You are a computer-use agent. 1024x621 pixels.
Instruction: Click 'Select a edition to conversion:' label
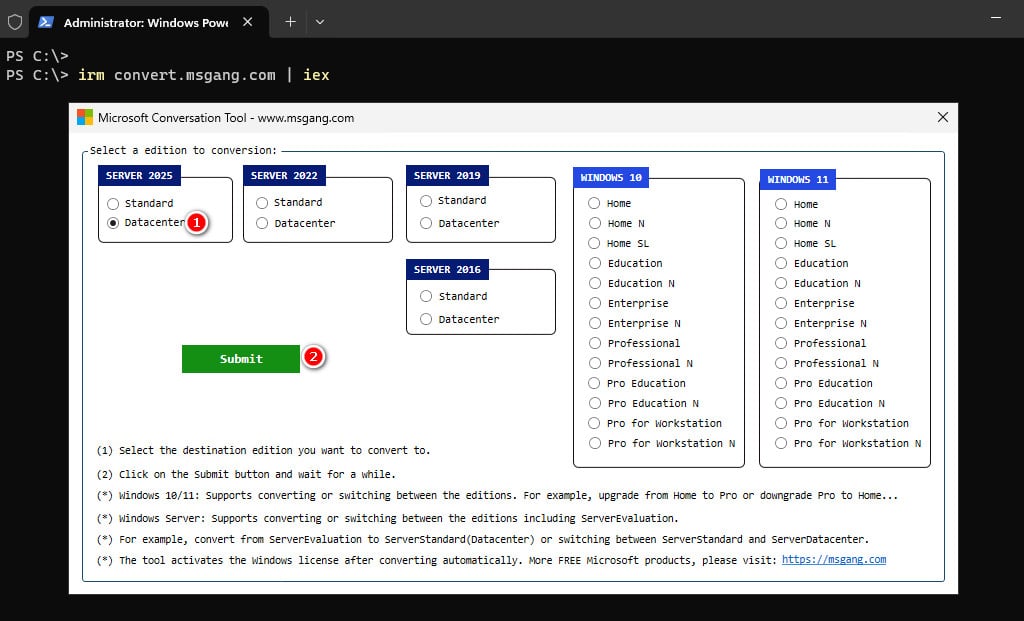(x=184, y=150)
